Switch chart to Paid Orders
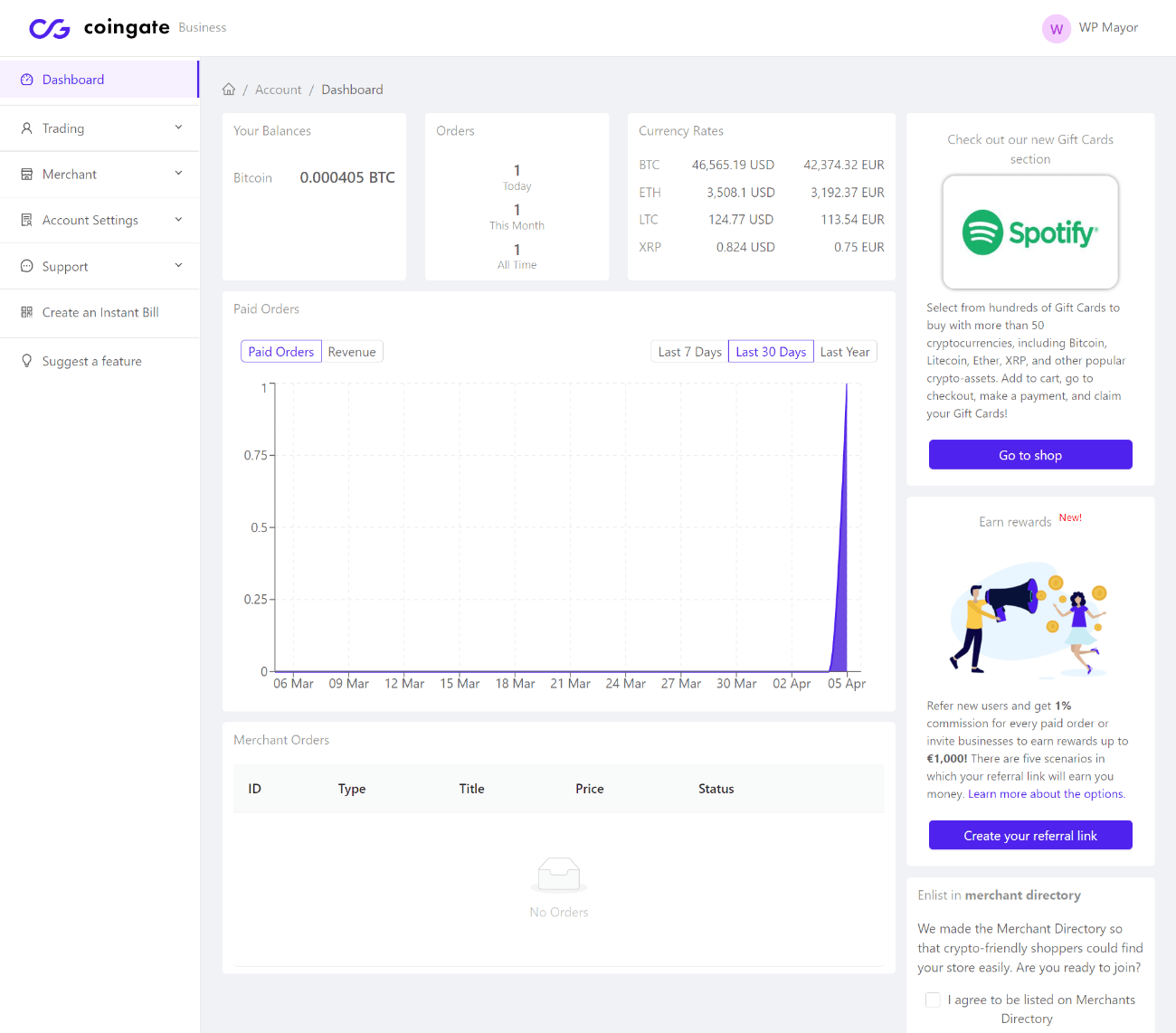This screenshot has width=1176, height=1033. coord(281,352)
